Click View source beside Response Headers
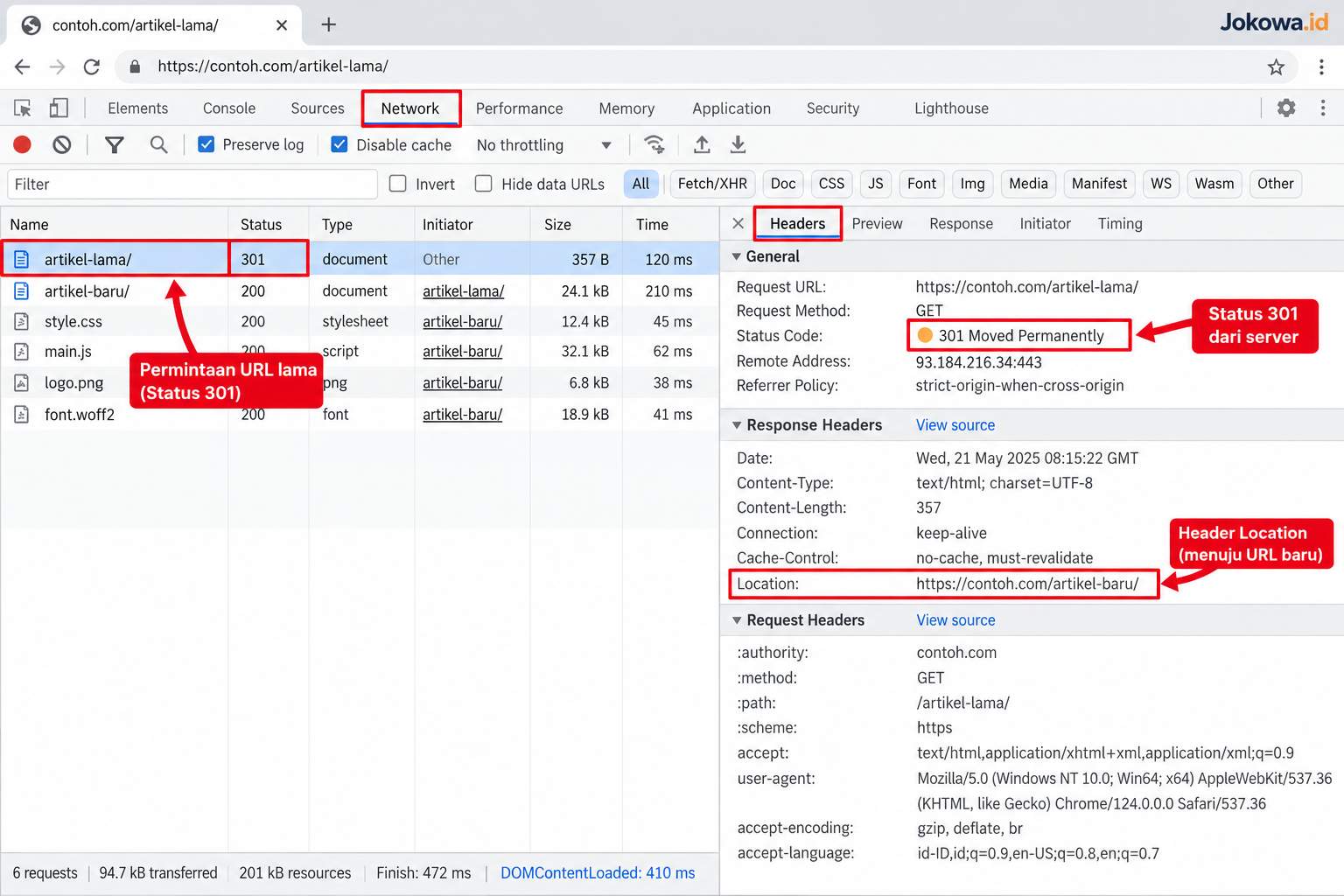The width and height of the screenshot is (1344, 896). click(x=955, y=425)
